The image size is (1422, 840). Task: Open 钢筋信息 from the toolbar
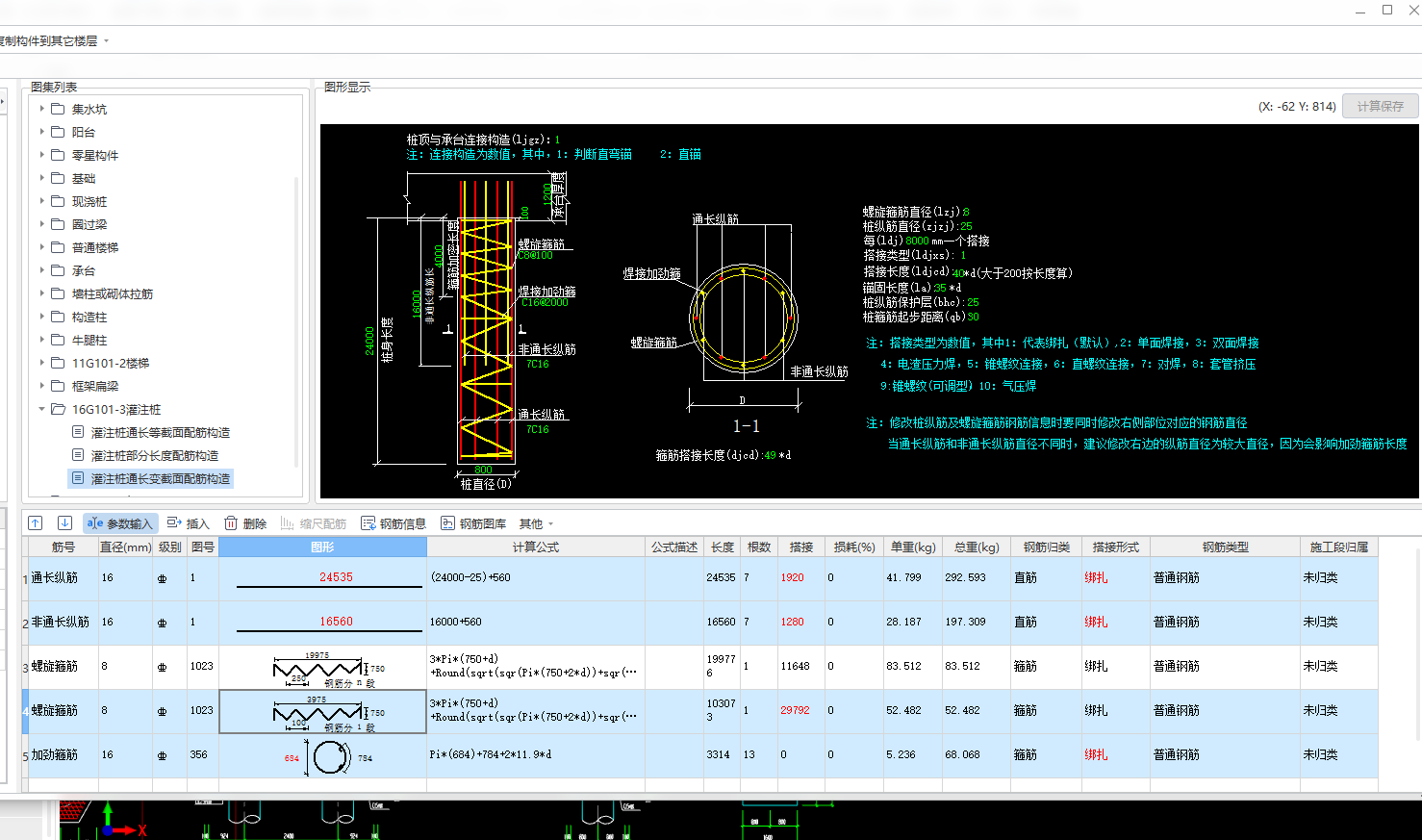394,523
